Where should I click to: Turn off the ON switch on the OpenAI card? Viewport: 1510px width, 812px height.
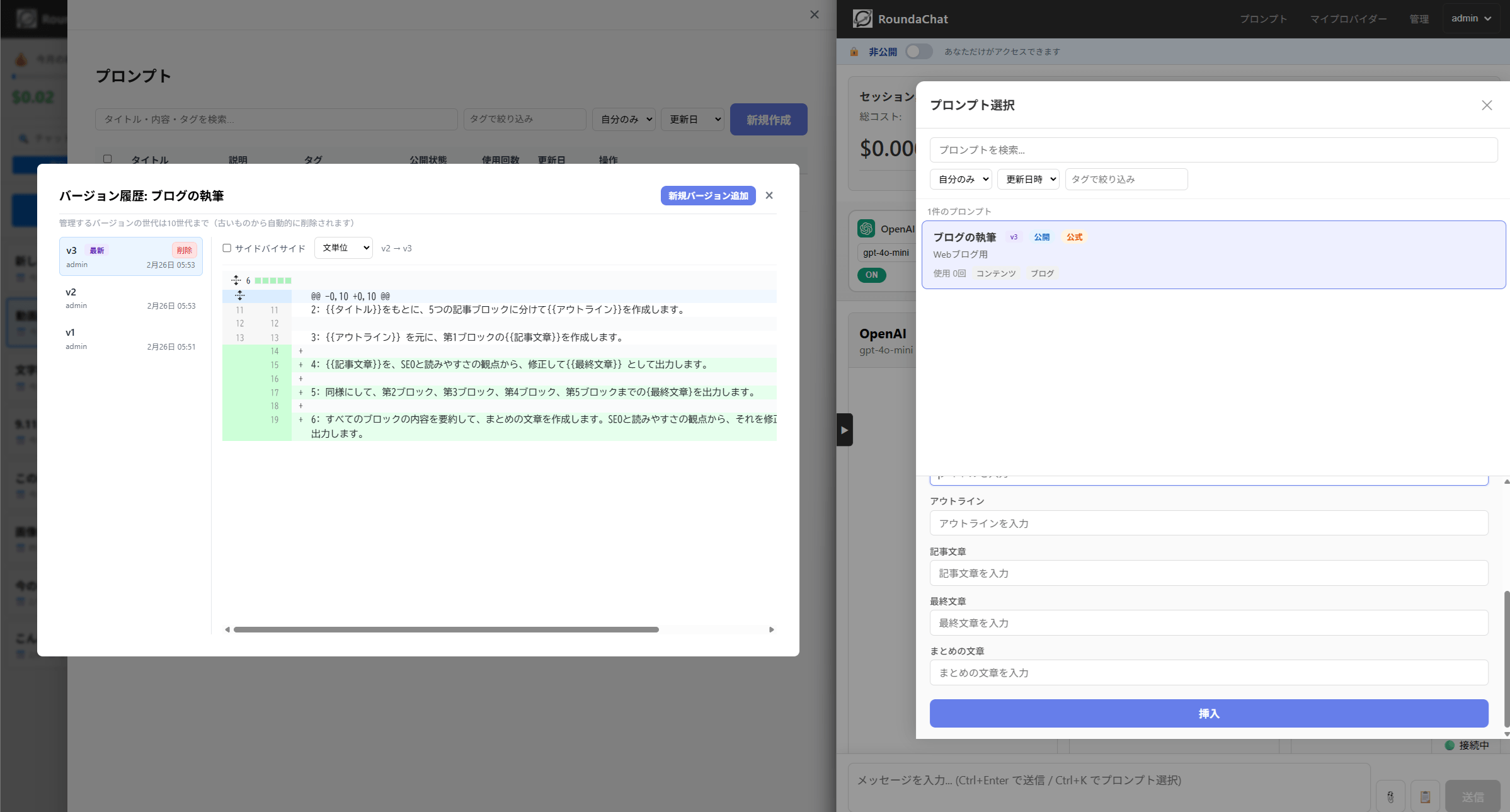click(871, 275)
